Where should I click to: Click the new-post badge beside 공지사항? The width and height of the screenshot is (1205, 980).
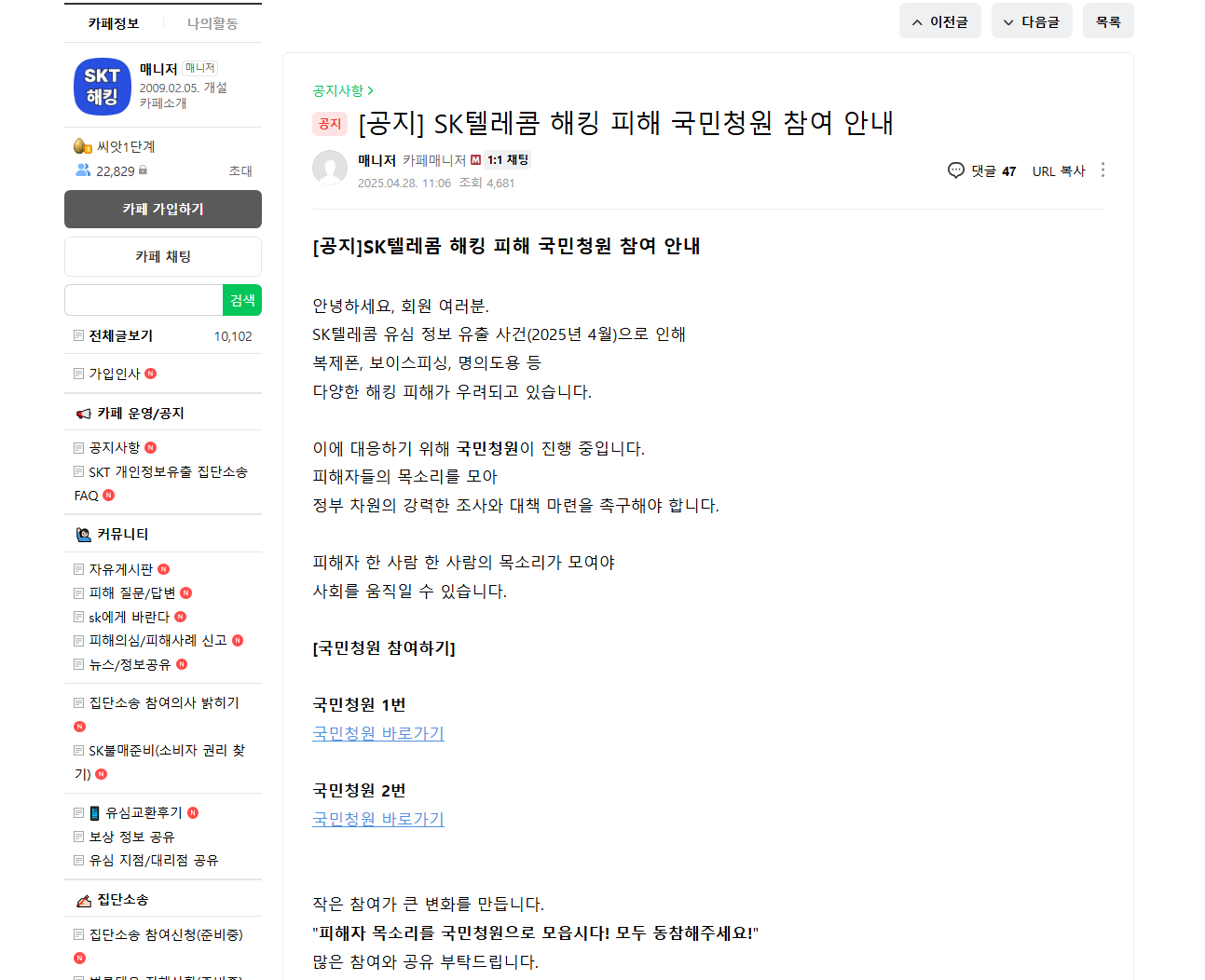pyautogui.click(x=151, y=448)
